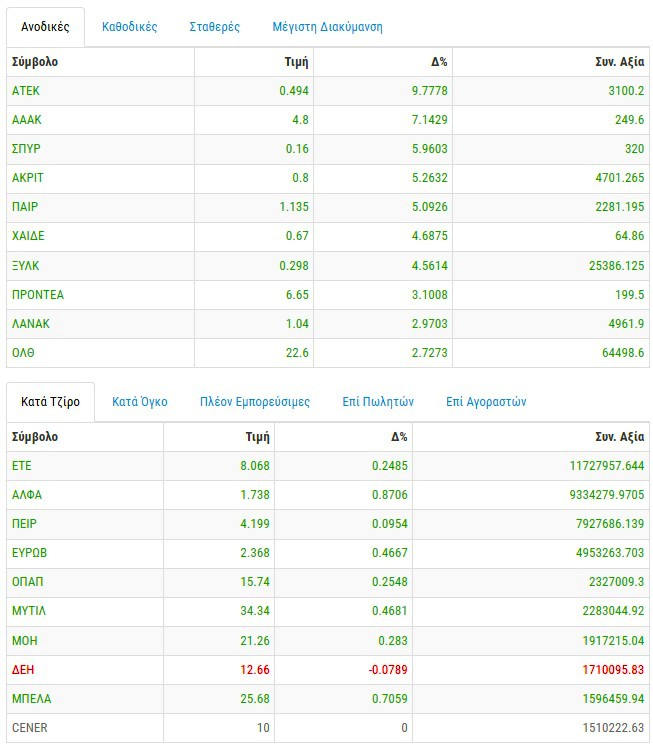Click the Συν. Αξία header in bottom table

(x=620, y=437)
